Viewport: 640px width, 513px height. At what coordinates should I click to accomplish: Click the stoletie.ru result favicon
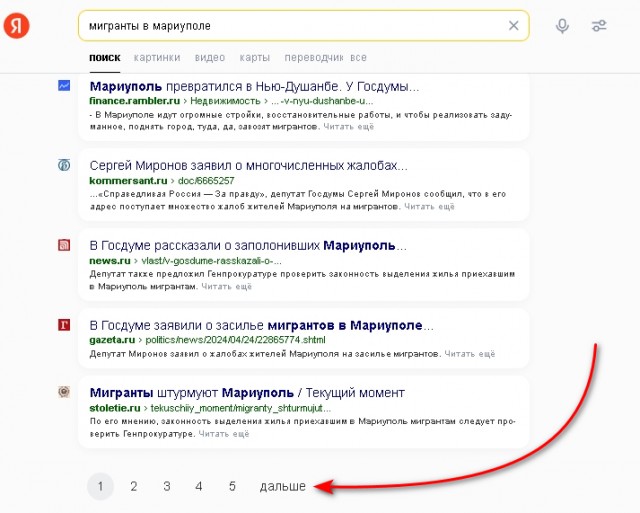coord(64,392)
